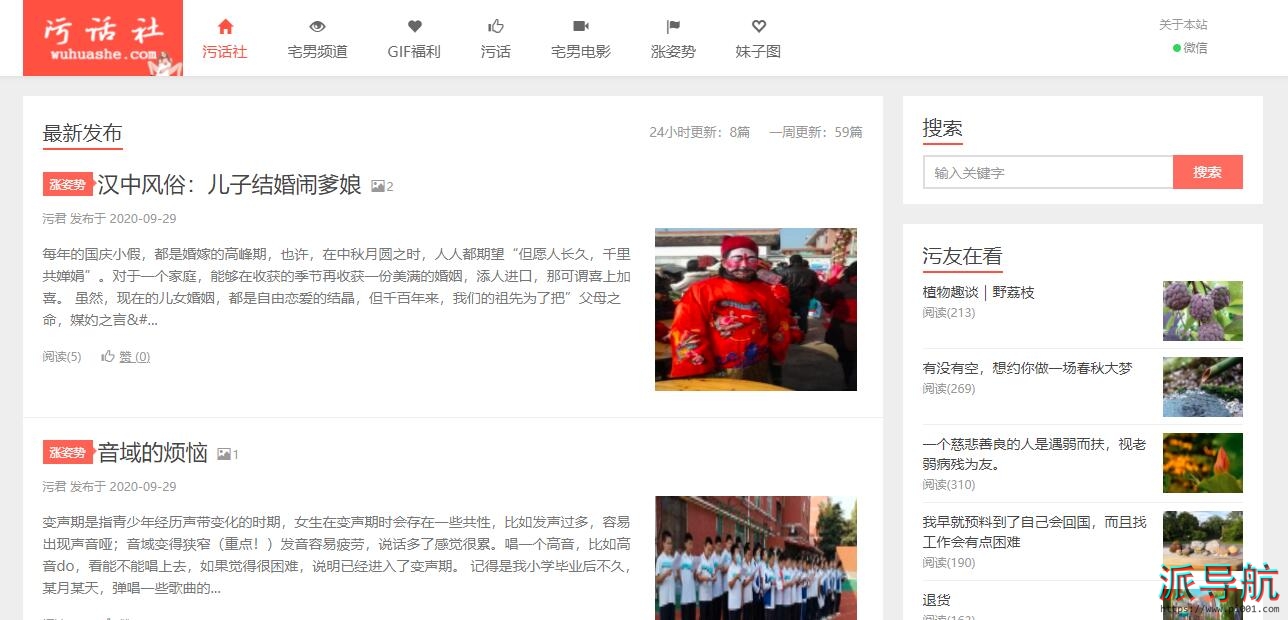The image size is (1288, 620).
Task: Click the 最新发布 section heading
Action: (83, 133)
